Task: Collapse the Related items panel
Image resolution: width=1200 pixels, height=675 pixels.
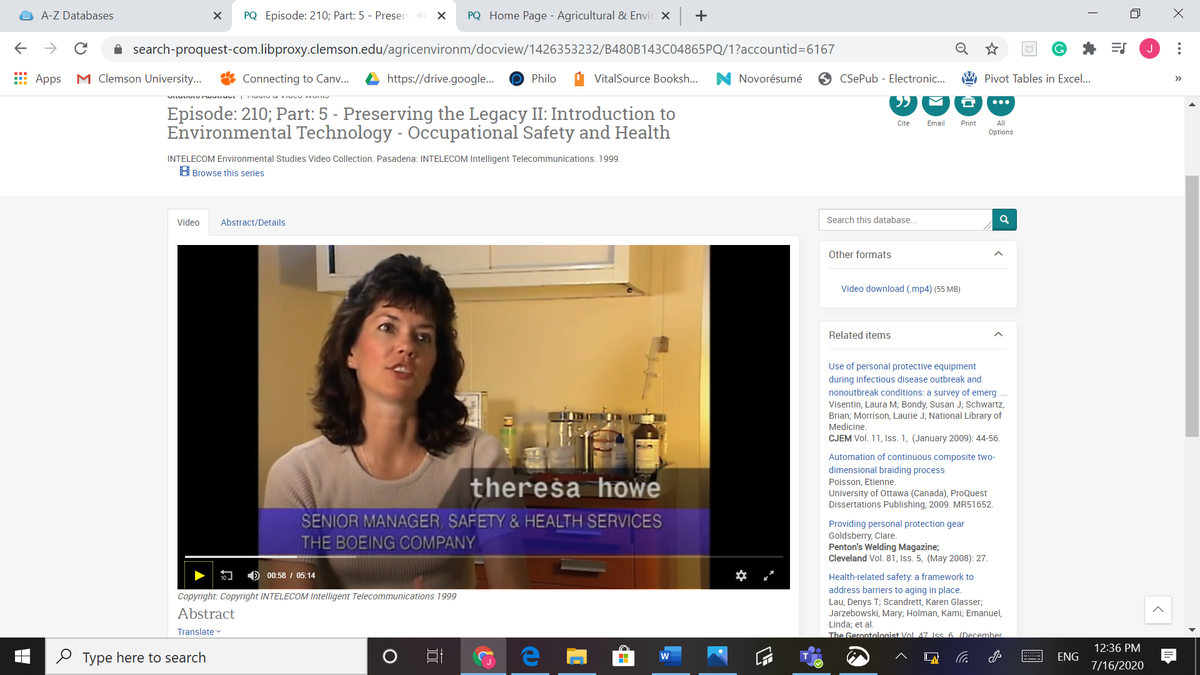Action: [x=997, y=335]
